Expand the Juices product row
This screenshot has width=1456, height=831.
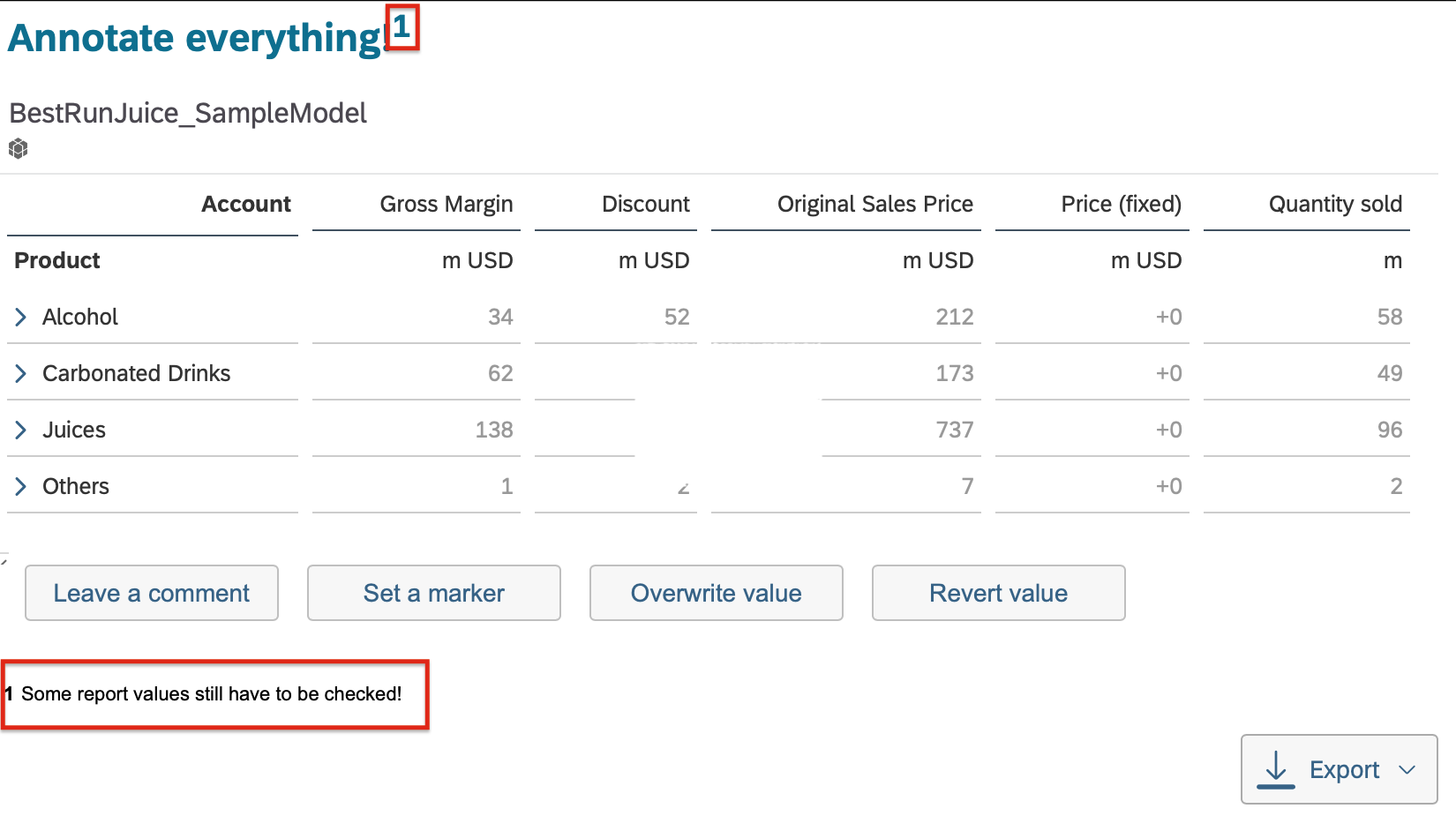point(21,430)
